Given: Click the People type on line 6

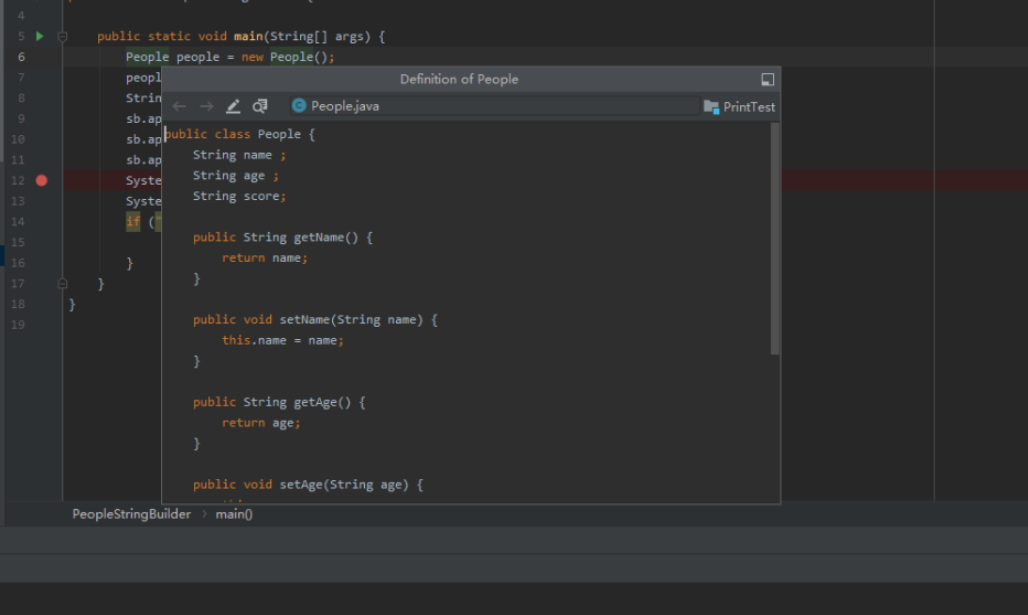Looking at the screenshot, I should [147, 57].
